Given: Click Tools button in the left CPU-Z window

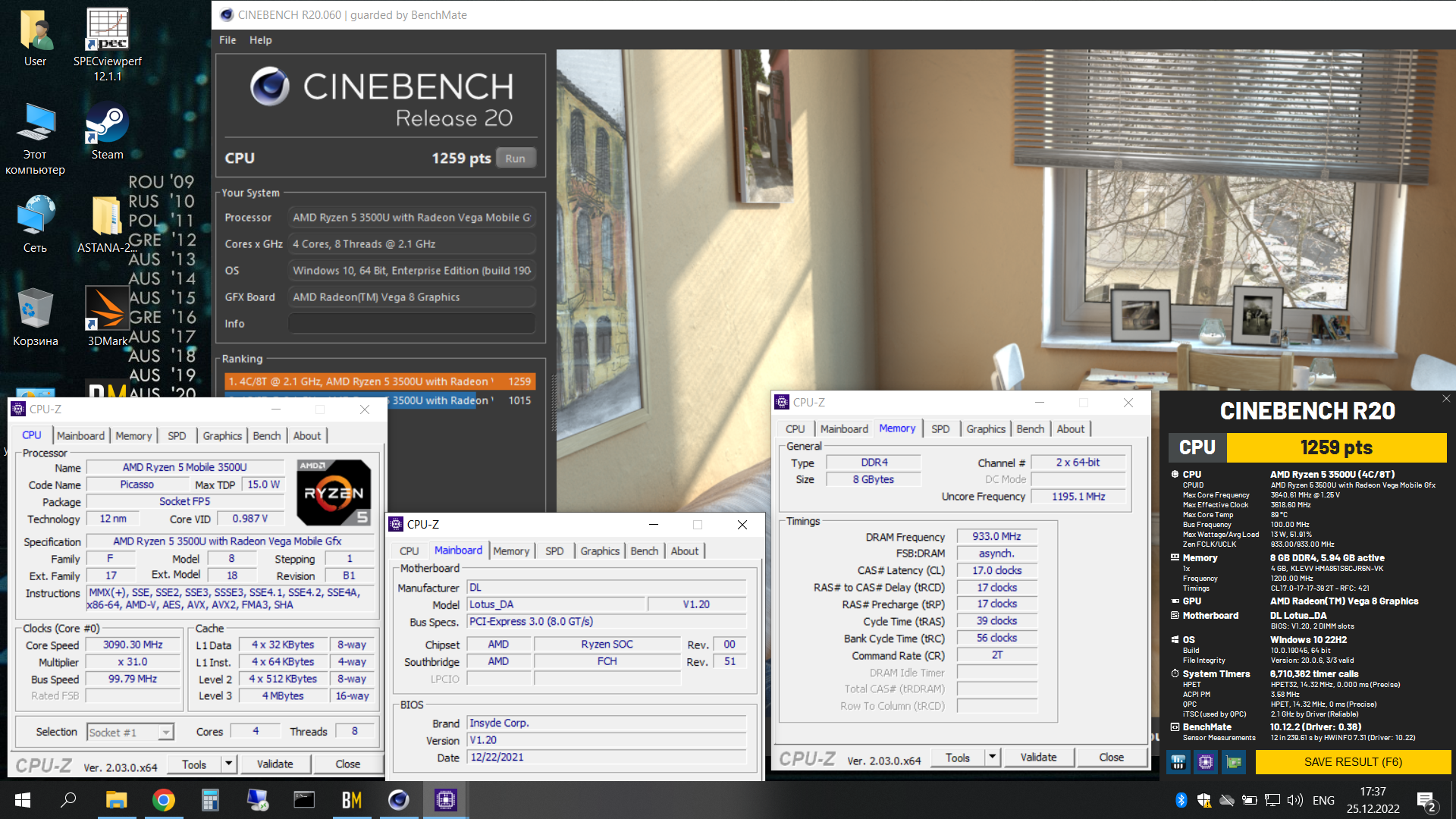Looking at the screenshot, I should coord(193,764).
